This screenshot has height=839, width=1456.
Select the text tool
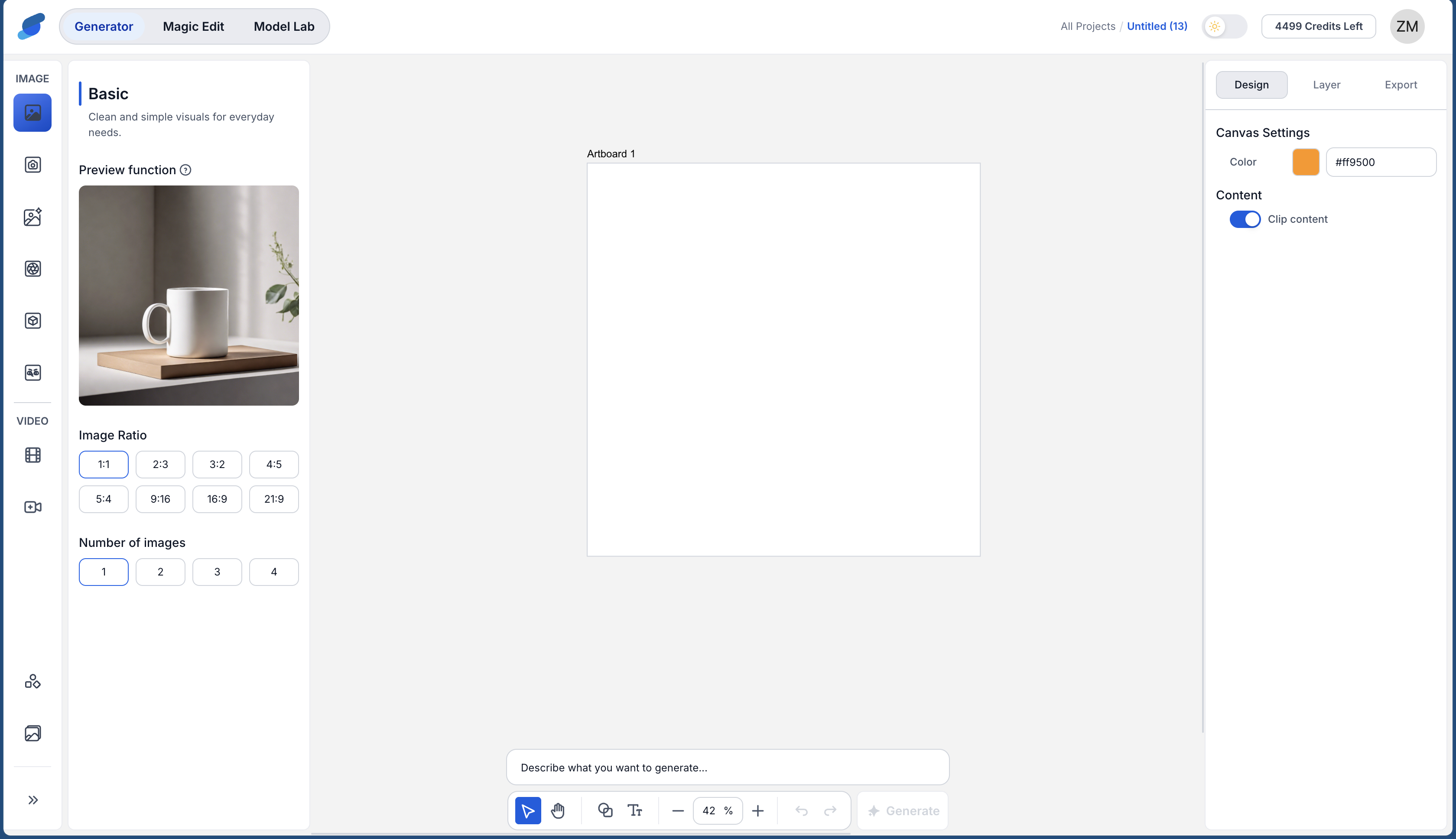point(635,811)
